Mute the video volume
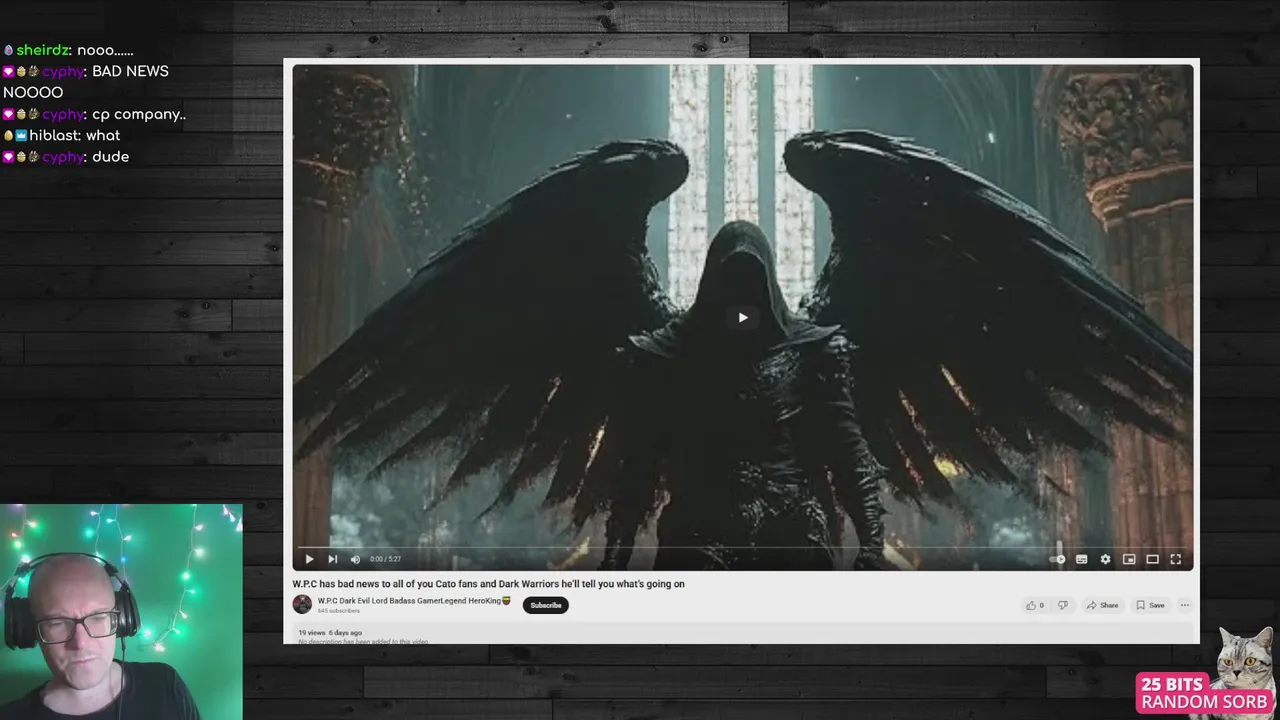This screenshot has width=1280, height=720. tap(355, 559)
